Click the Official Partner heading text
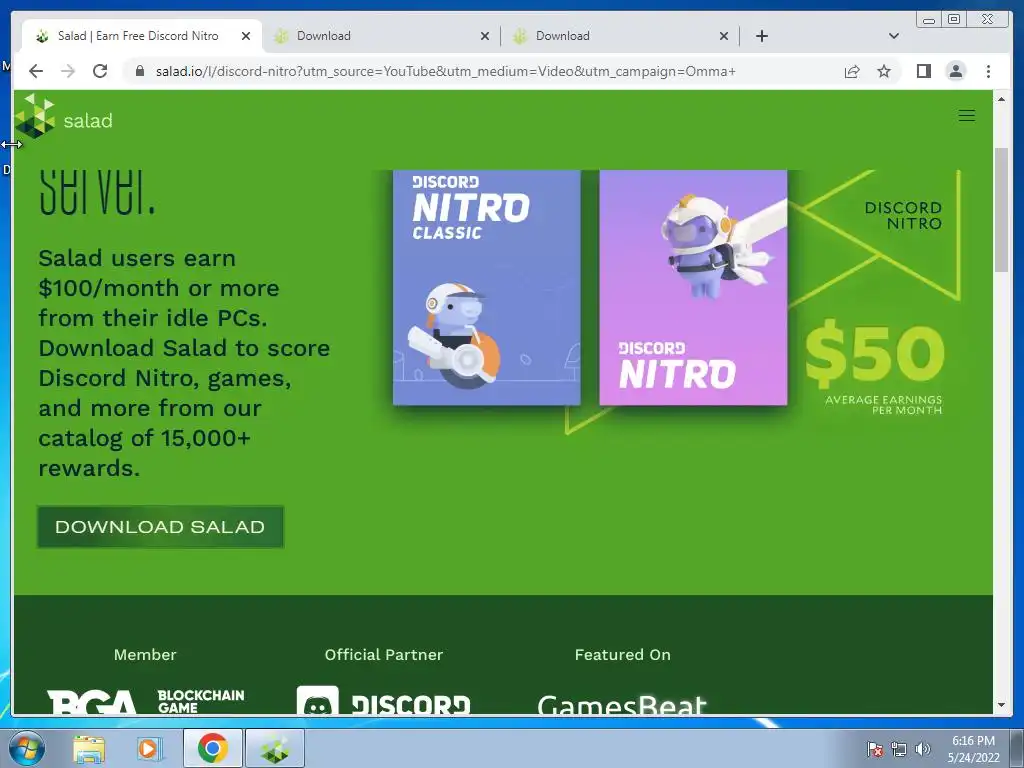This screenshot has width=1024, height=768. [384, 654]
